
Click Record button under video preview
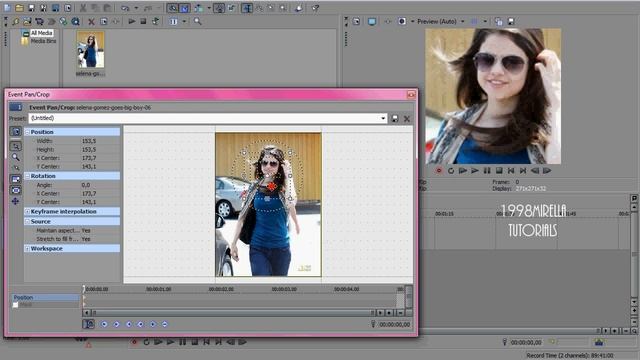pyautogui.click(x=439, y=171)
